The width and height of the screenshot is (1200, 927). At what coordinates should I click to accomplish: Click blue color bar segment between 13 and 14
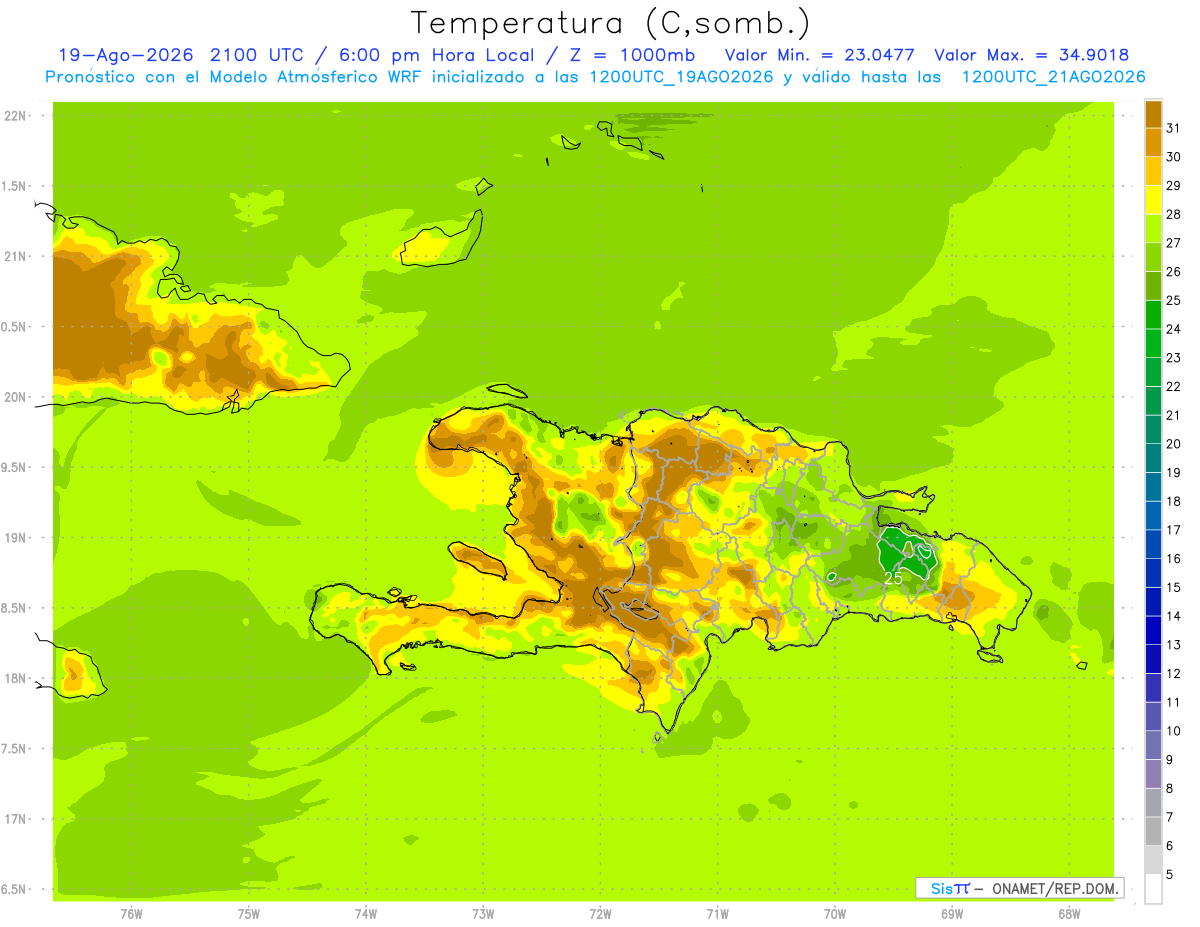point(1153,630)
